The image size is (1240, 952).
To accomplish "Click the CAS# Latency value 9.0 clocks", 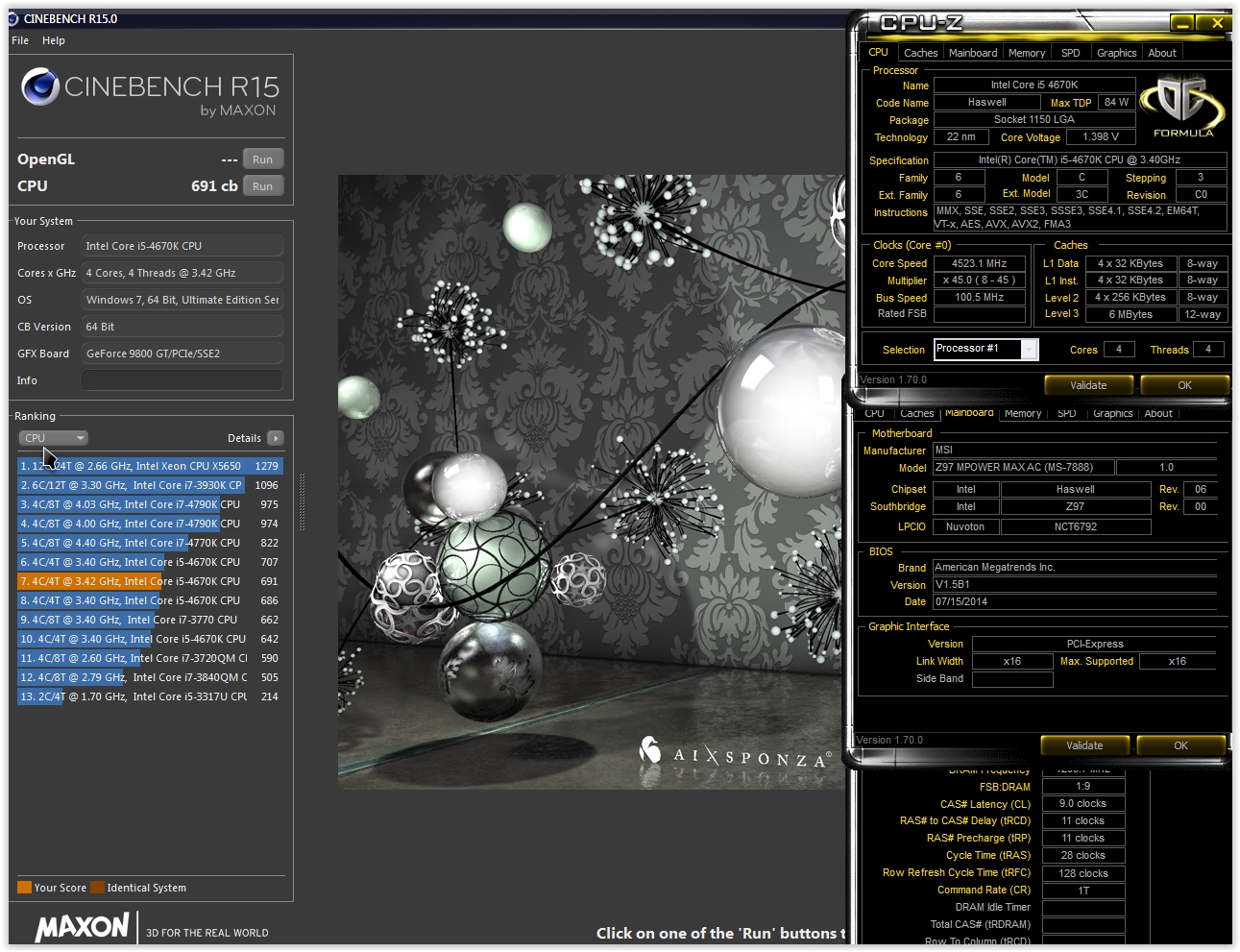I will point(1083,804).
